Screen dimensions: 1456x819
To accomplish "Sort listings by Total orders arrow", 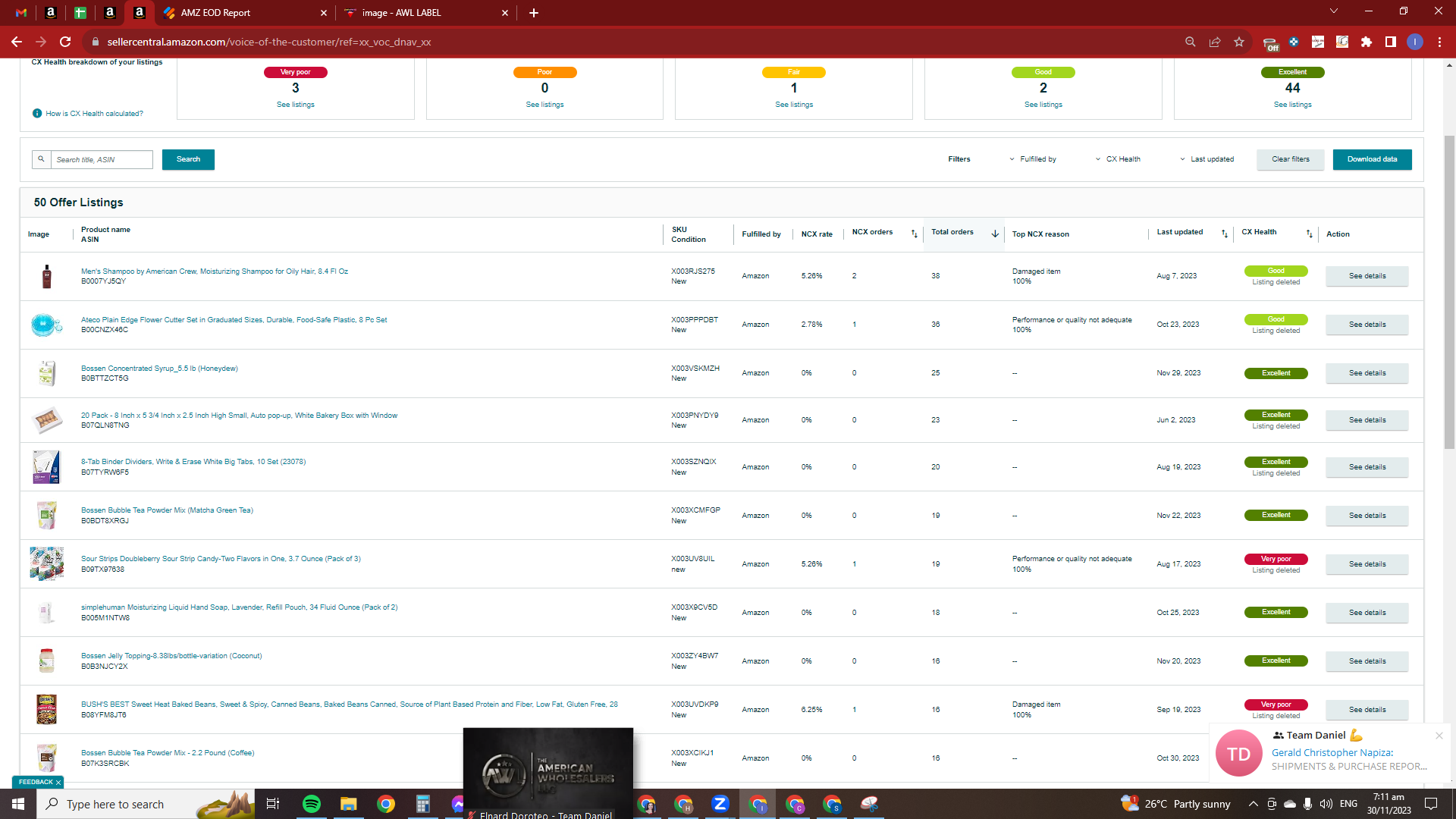I will [x=995, y=234].
